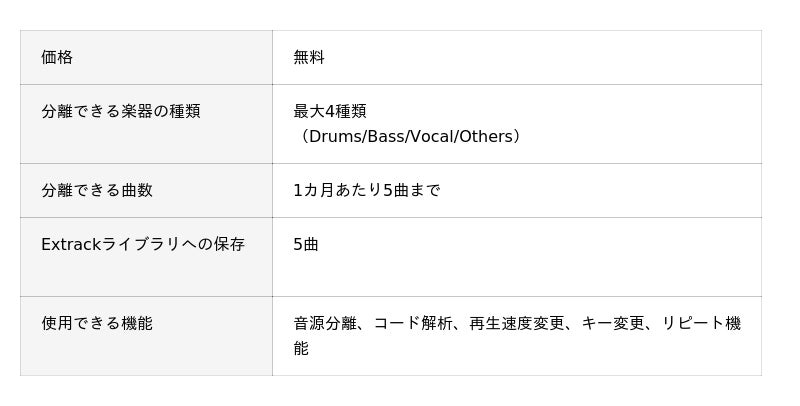Click 音源分離 in the features list
This screenshot has width=800, height=406.
(x=325, y=323)
